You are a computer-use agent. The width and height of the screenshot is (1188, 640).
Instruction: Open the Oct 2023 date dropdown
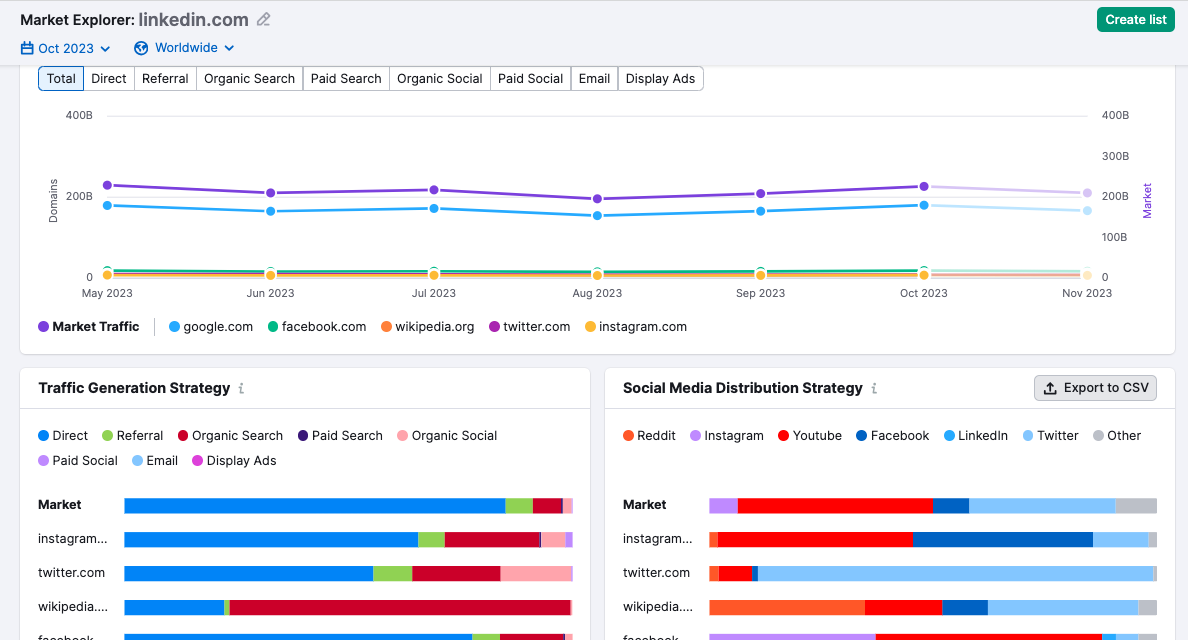[66, 48]
